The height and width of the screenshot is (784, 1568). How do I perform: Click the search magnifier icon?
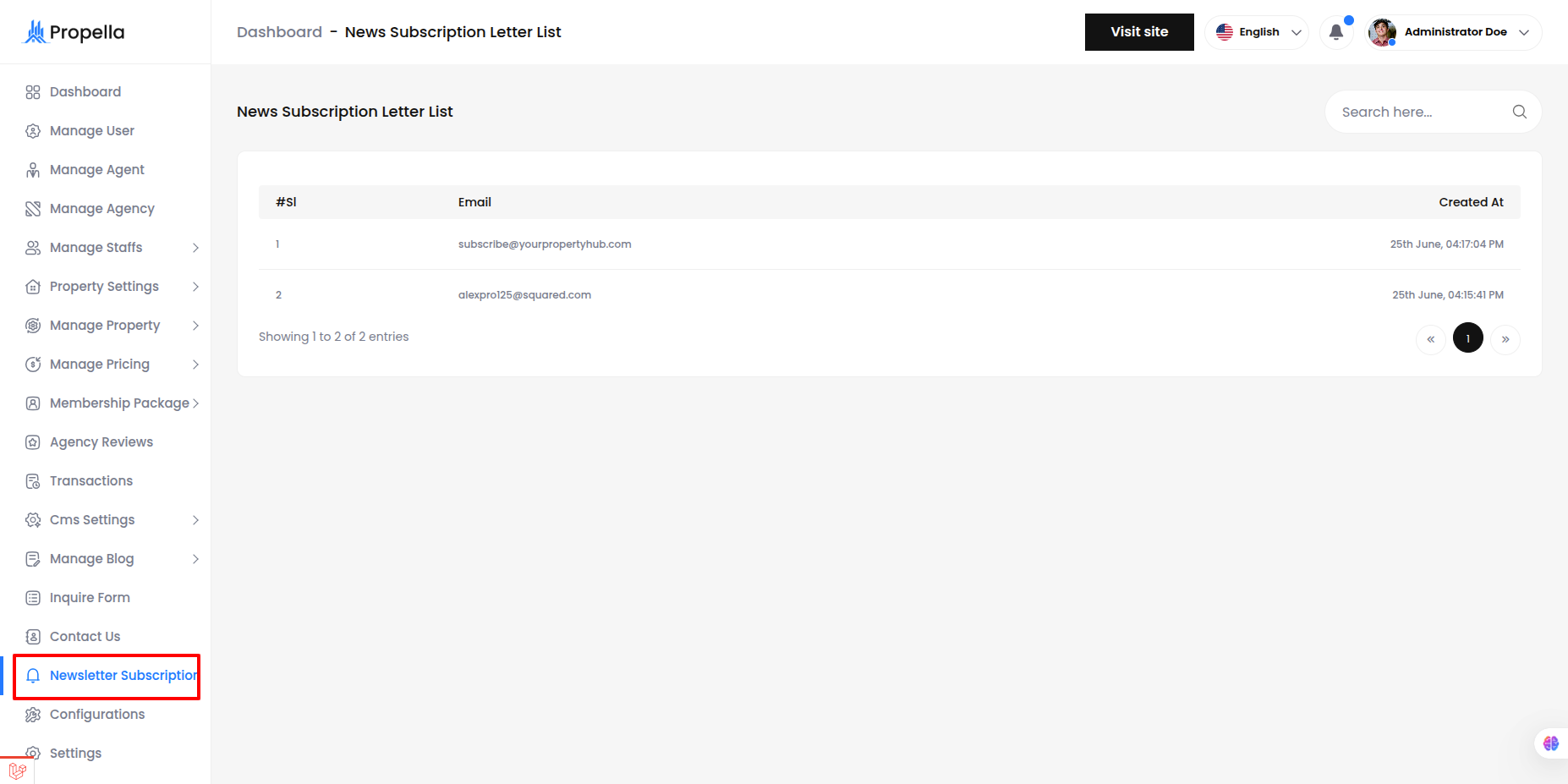tap(1520, 112)
